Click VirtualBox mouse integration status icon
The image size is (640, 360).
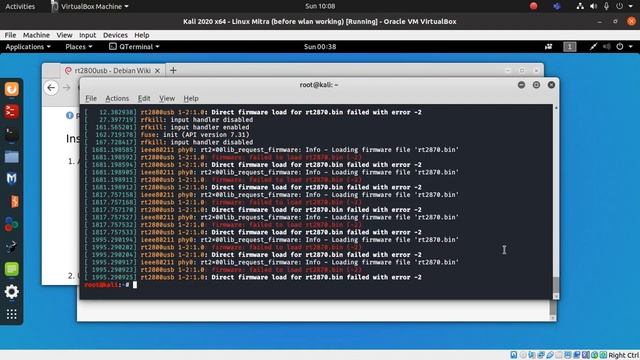595,355
